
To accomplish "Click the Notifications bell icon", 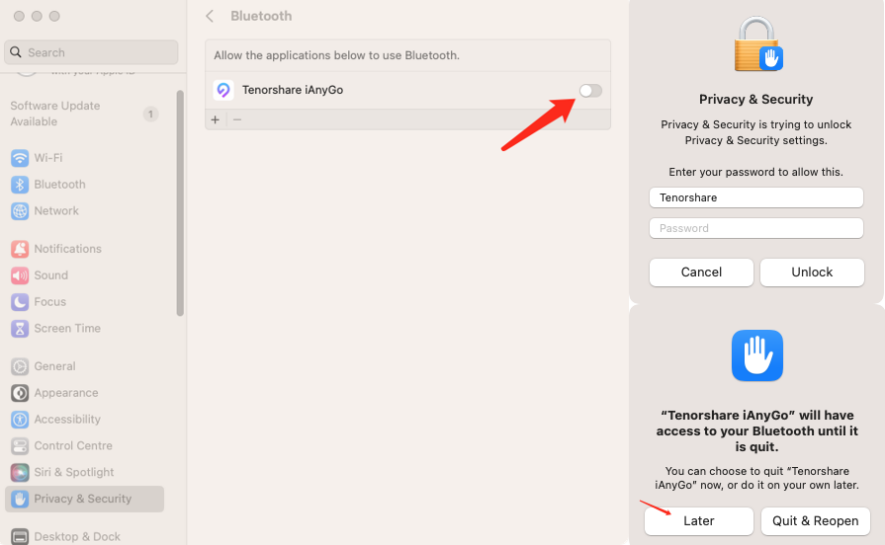I will tap(20, 249).
